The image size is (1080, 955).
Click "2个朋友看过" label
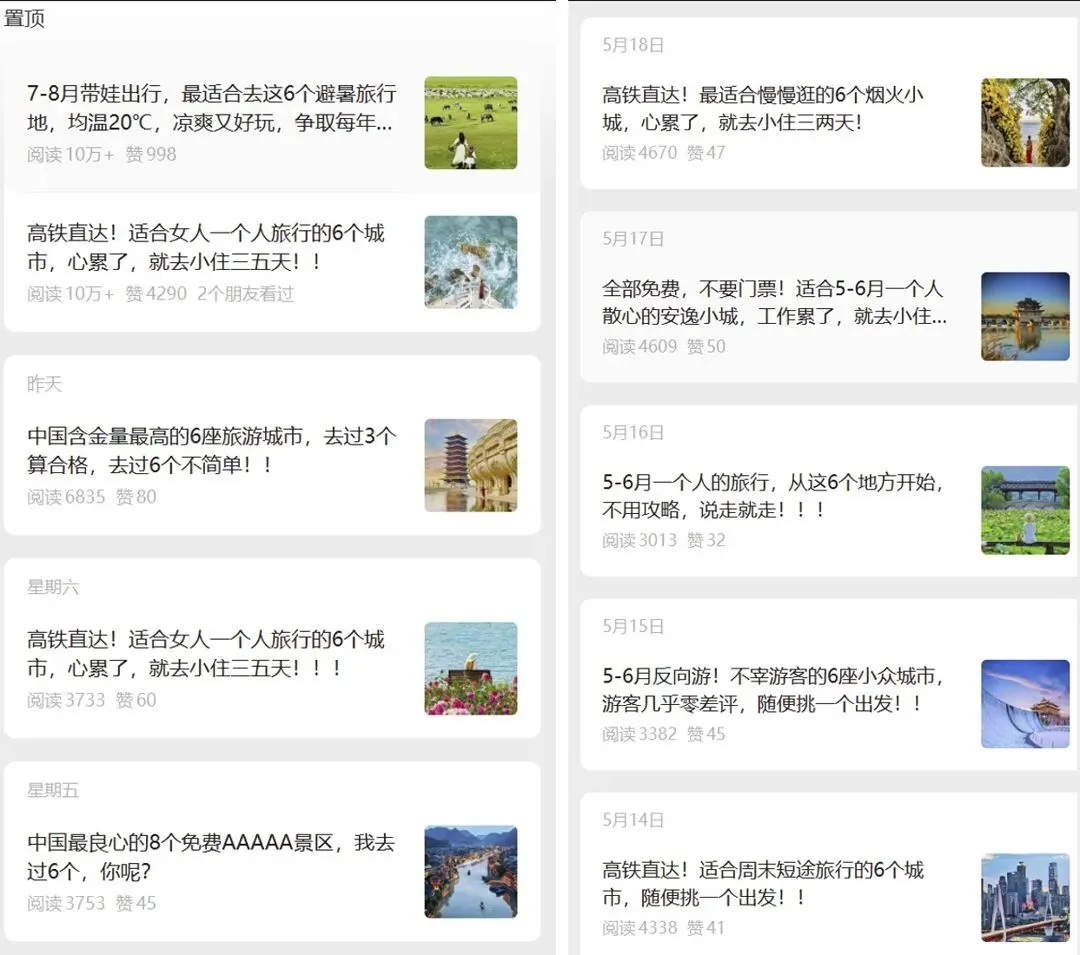(x=246, y=294)
